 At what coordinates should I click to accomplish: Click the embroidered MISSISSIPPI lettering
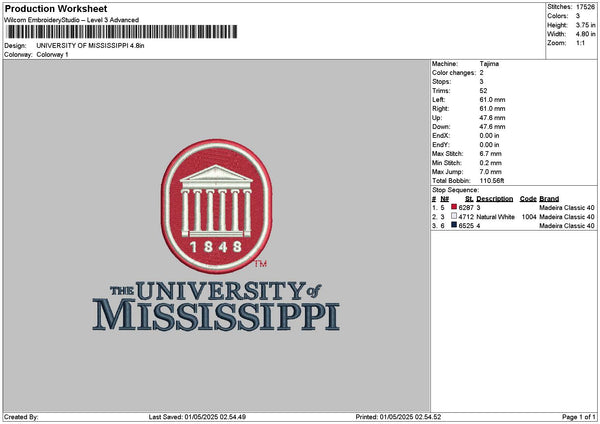tap(216, 315)
